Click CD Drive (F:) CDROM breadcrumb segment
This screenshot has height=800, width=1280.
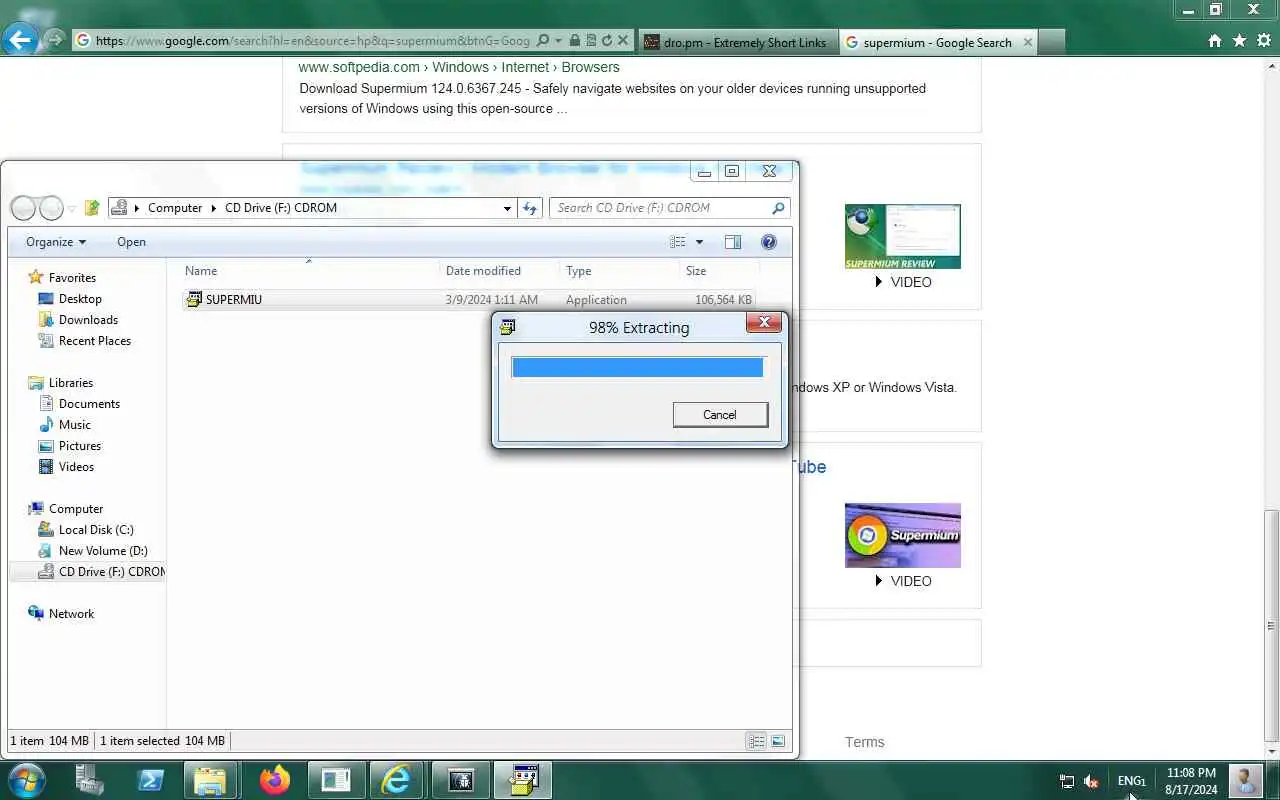pos(280,208)
